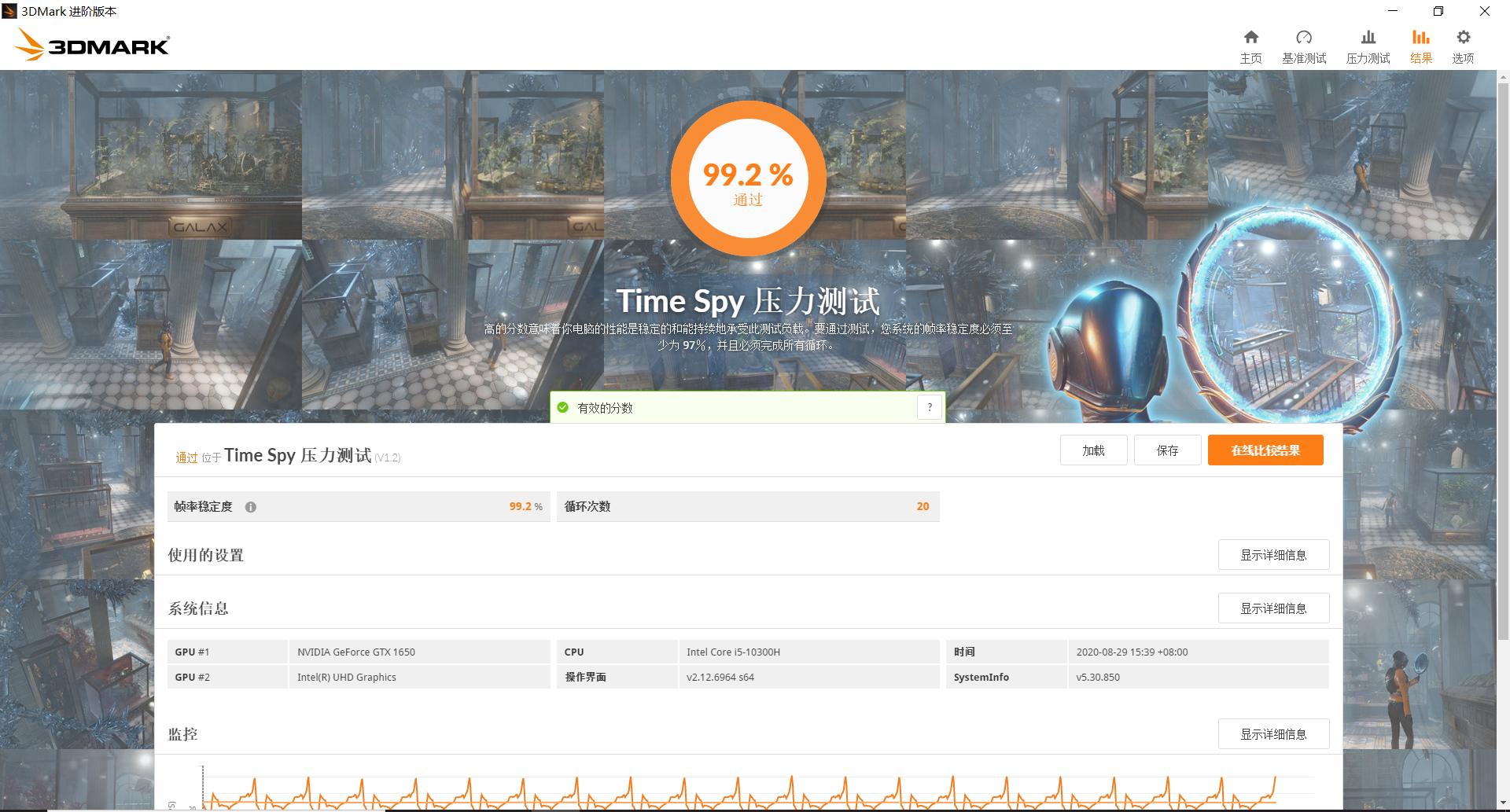The height and width of the screenshot is (812, 1510).
Task: Open the 主页 home icon
Action: point(1250,45)
